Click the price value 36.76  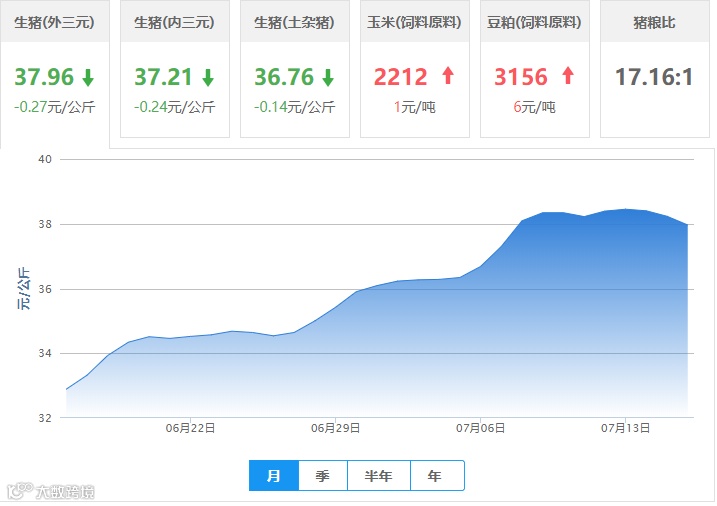coord(284,77)
